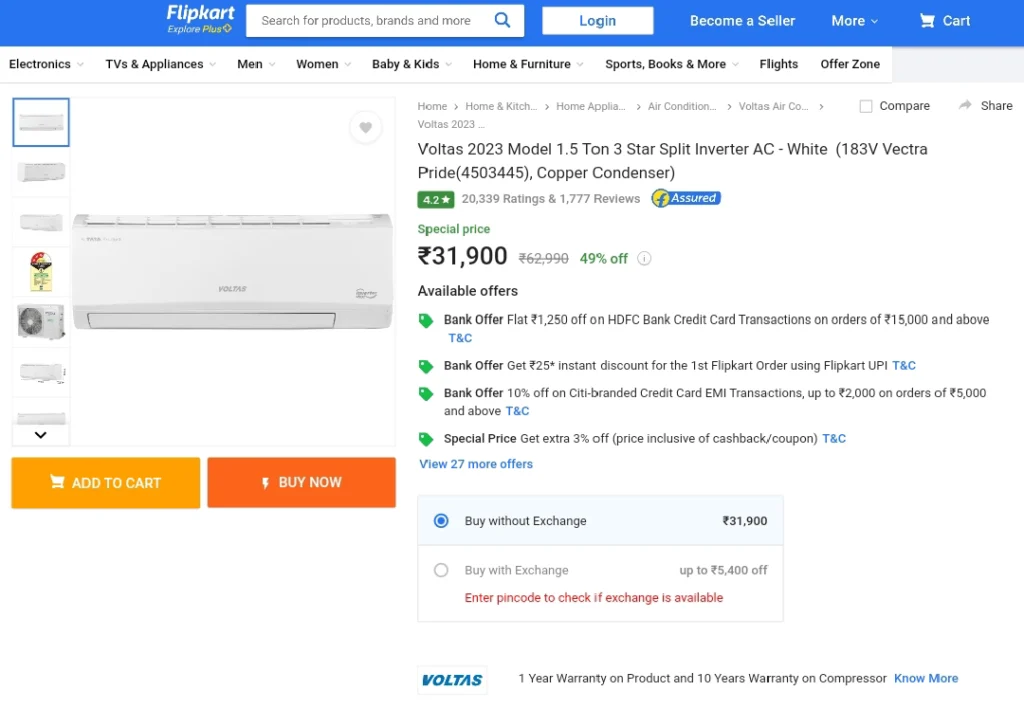
Task: Click green tag icon beside Citi-branded offer
Action: tap(426, 394)
